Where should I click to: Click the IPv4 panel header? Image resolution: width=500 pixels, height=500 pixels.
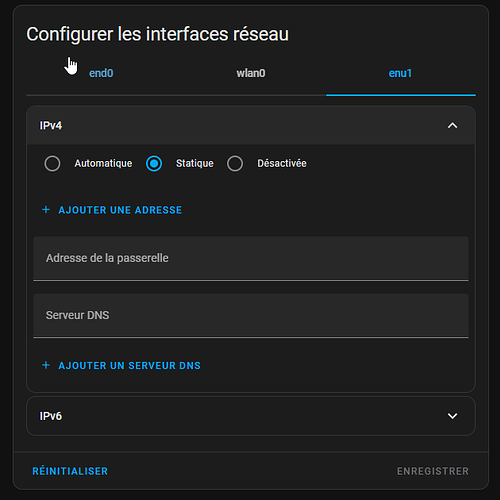click(251, 126)
